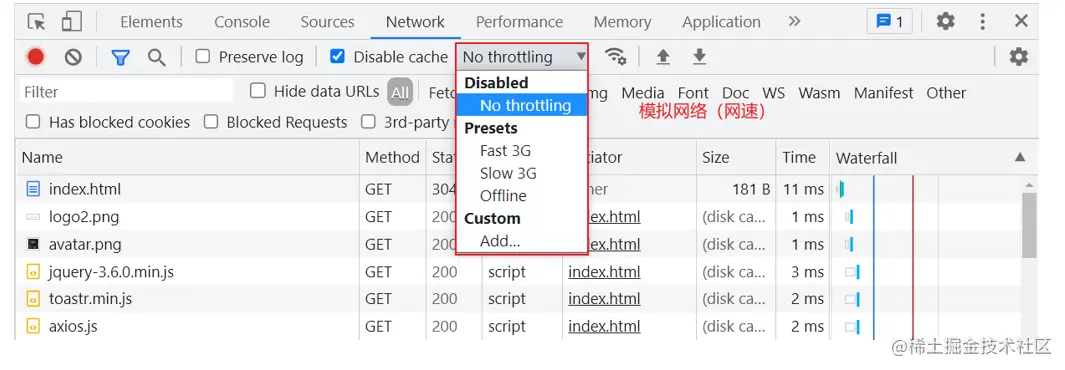Export HAR file download arrow icon
This screenshot has width=1065, height=370.
[700, 57]
